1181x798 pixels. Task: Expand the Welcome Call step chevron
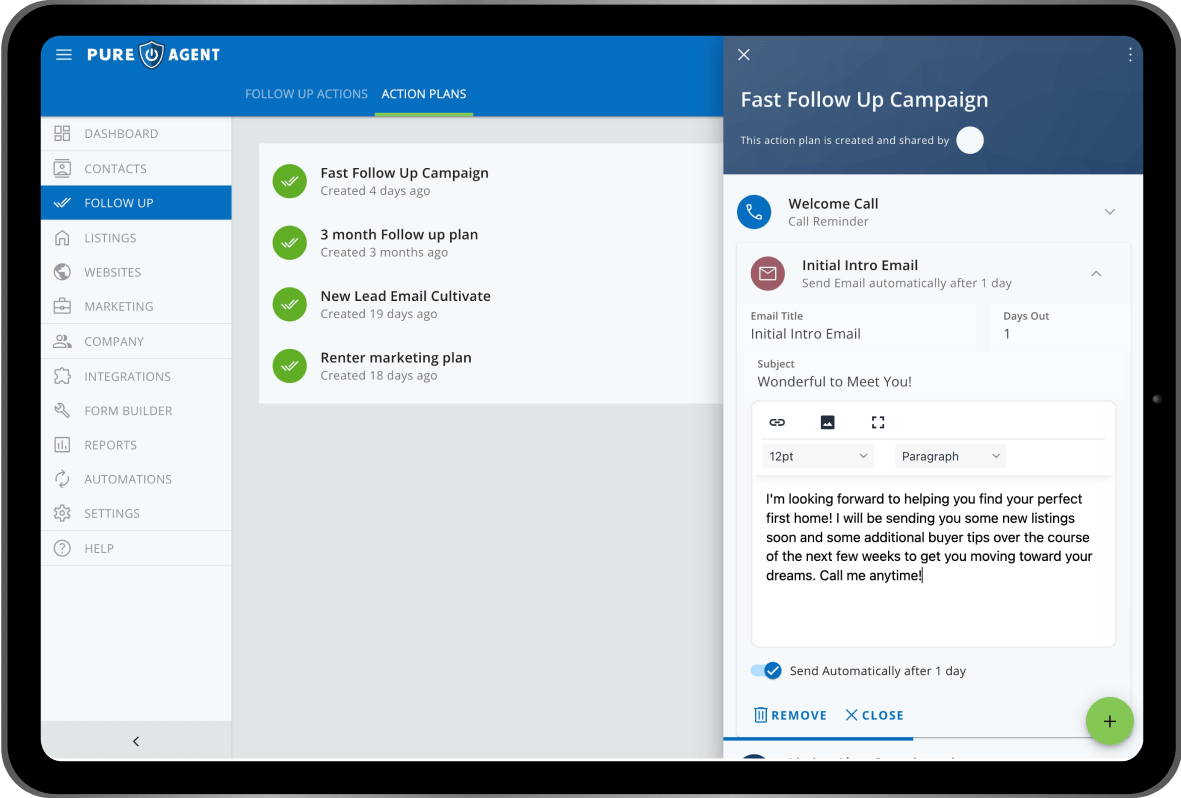[x=1109, y=212]
